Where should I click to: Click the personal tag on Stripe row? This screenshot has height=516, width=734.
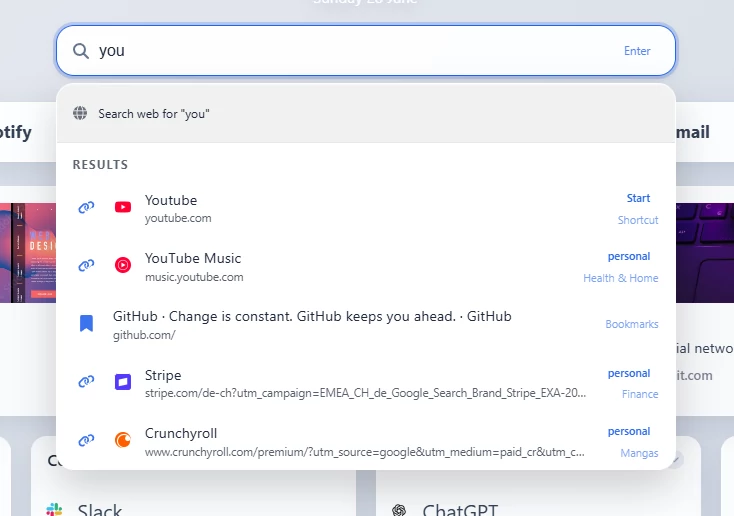(629, 373)
